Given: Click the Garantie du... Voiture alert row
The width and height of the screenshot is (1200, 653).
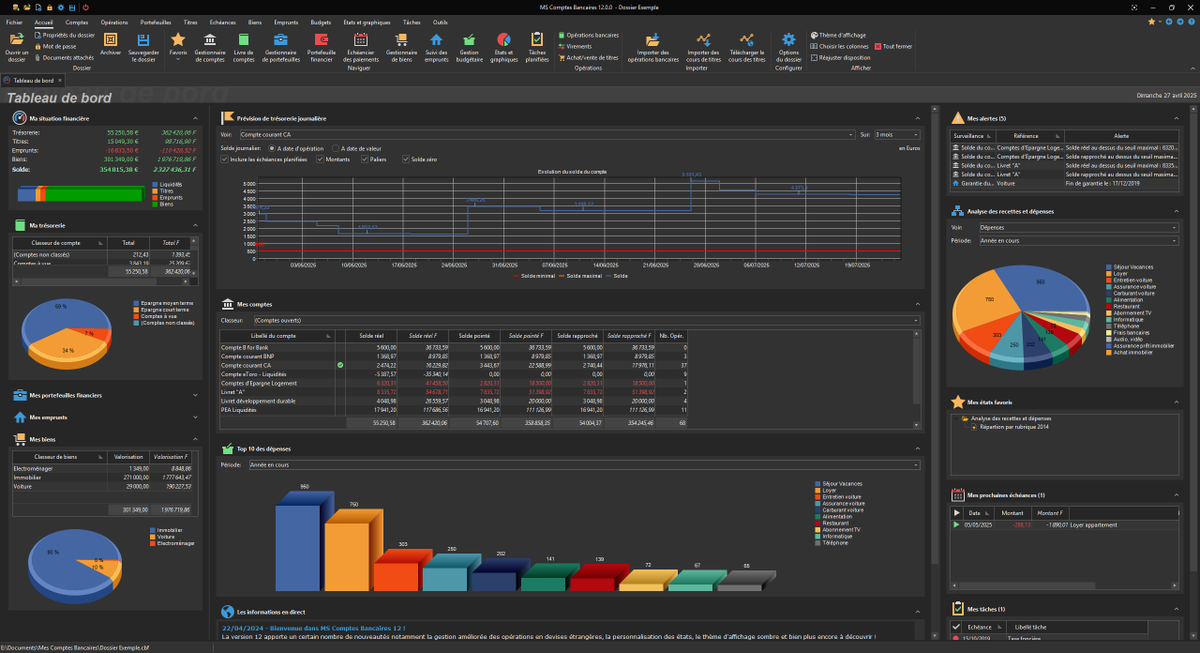Looking at the screenshot, I should pos(1066,183).
